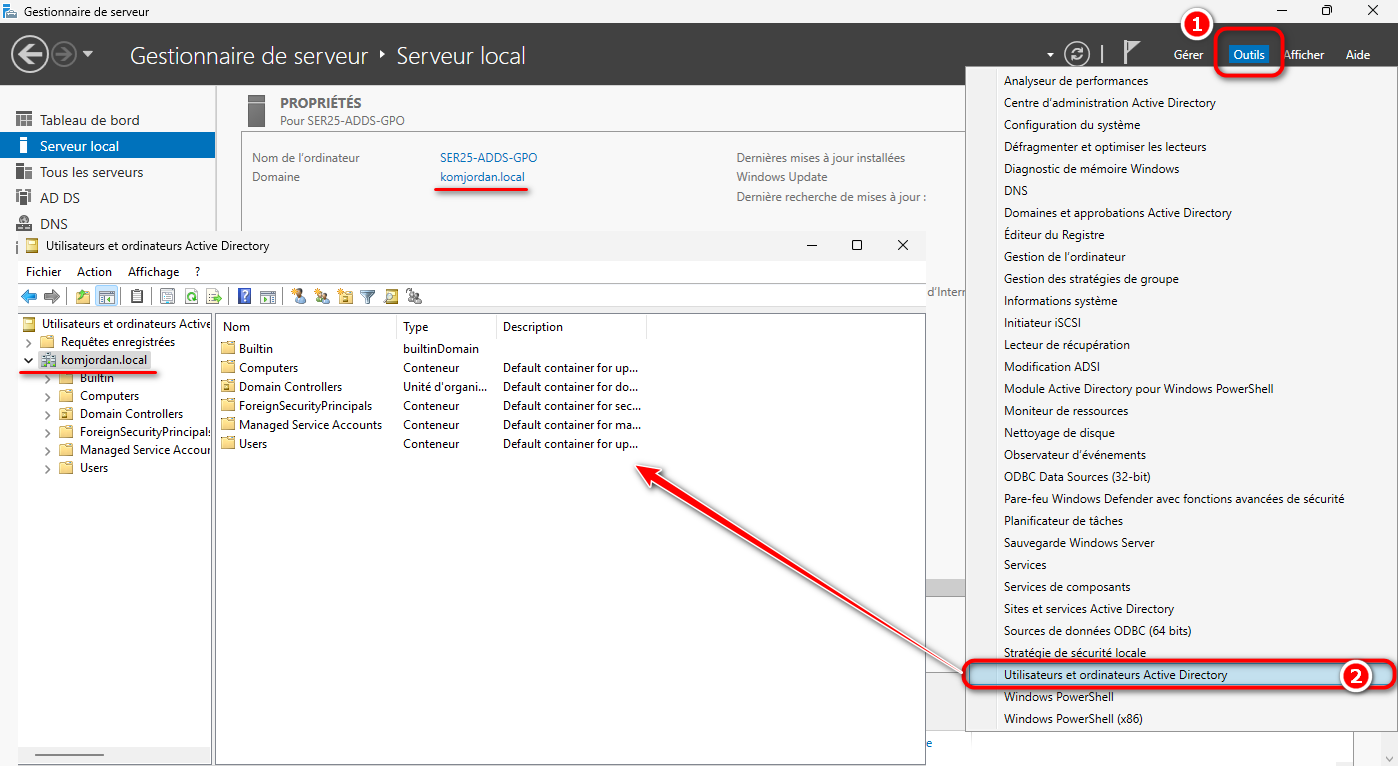Select Domain Controllers in the list pane
This screenshot has height=766, width=1398.
[290, 387]
